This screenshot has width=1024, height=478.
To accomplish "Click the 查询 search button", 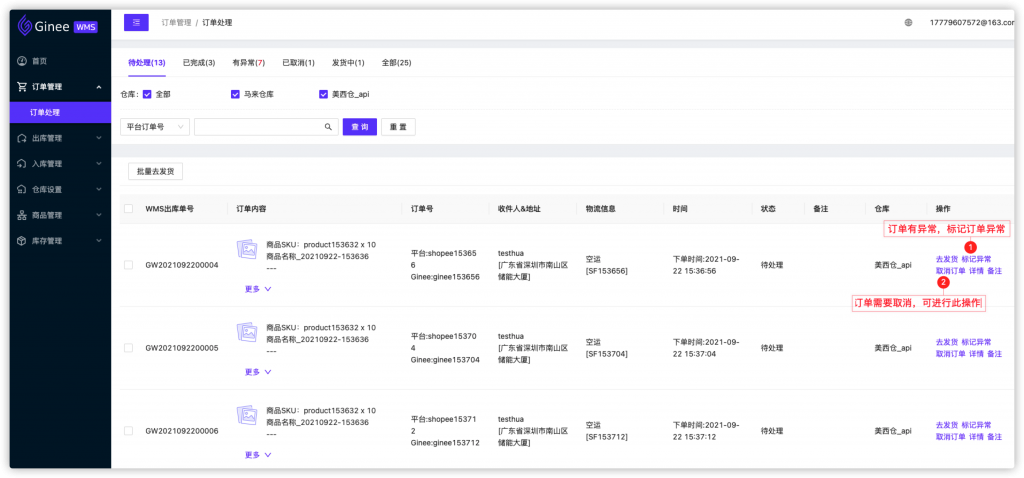I will tap(360, 127).
